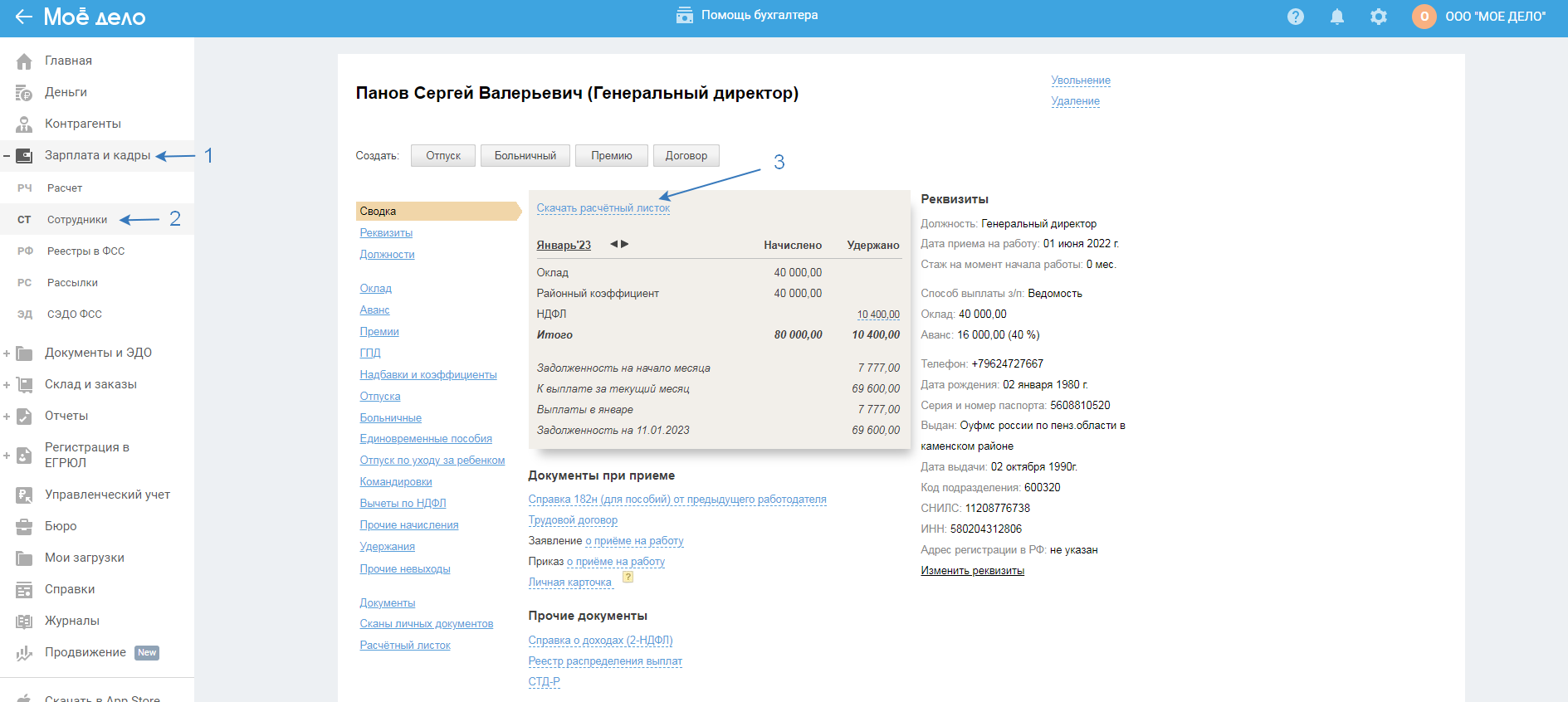Click the Мои загрузки folder icon
1568x702 pixels.
(x=24, y=558)
